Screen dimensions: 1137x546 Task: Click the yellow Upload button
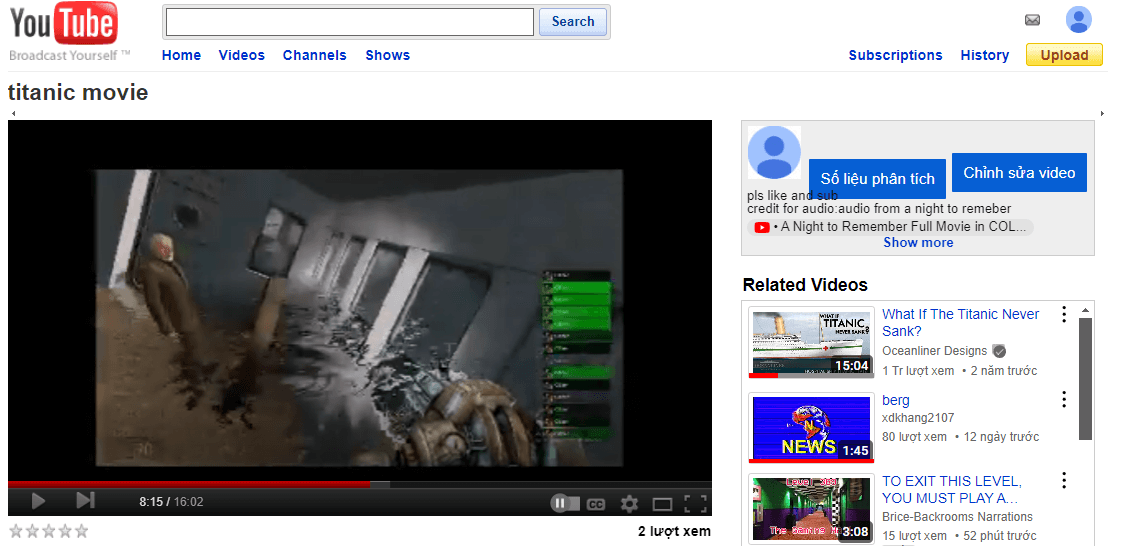(x=1064, y=55)
